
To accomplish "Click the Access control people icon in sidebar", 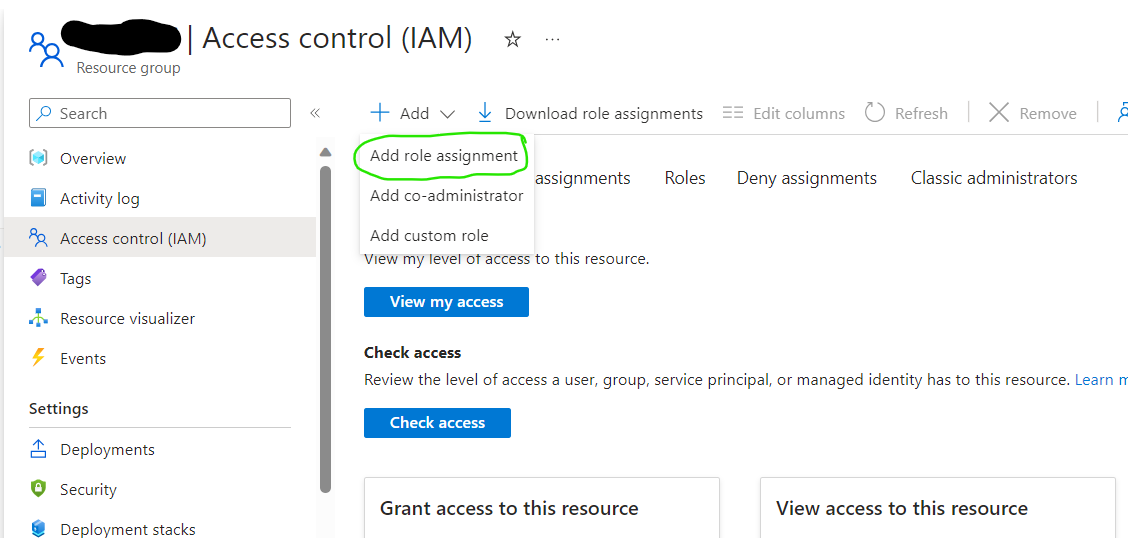I will click(x=38, y=238).
